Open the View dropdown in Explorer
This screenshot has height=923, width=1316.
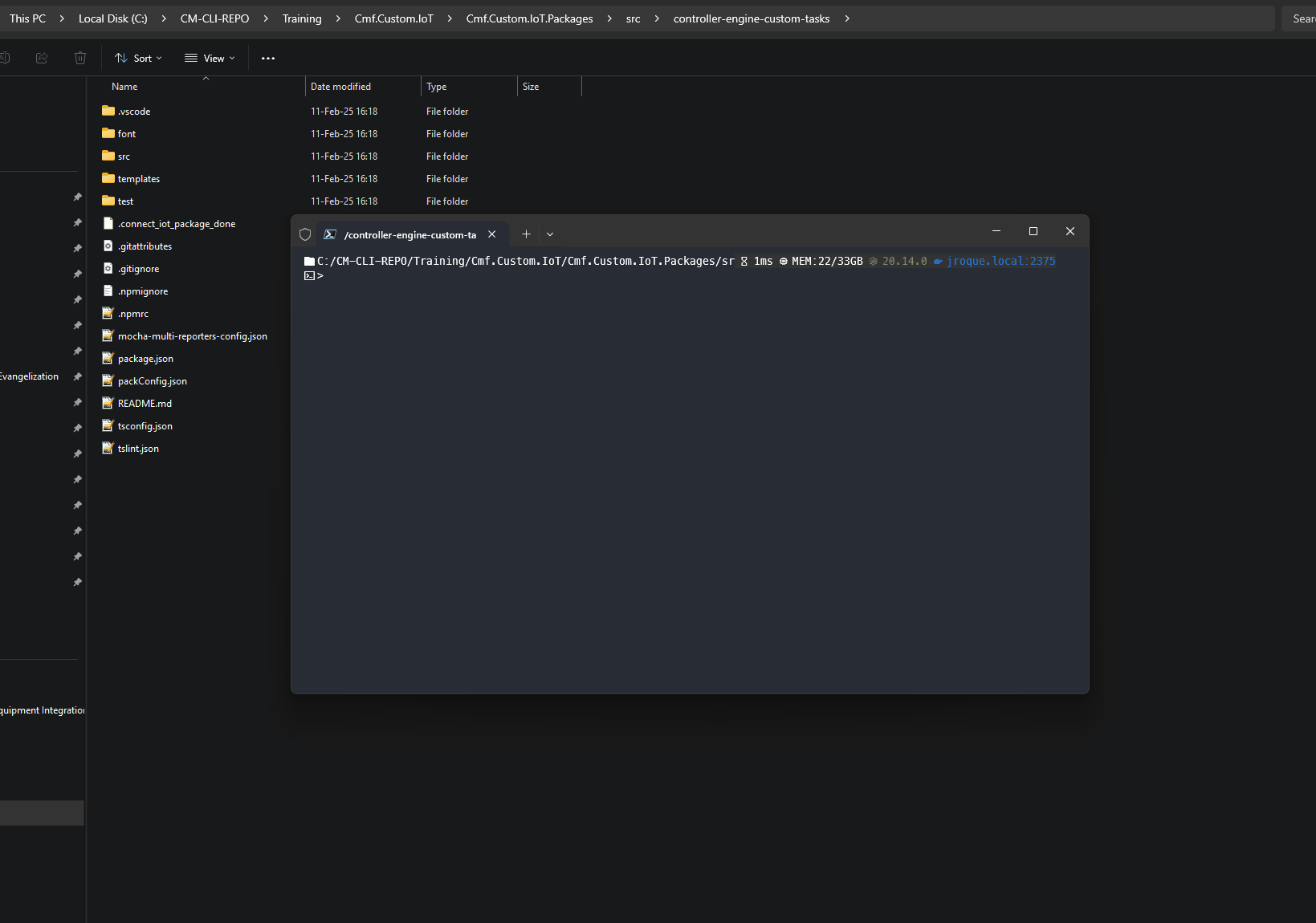point(210,58)
